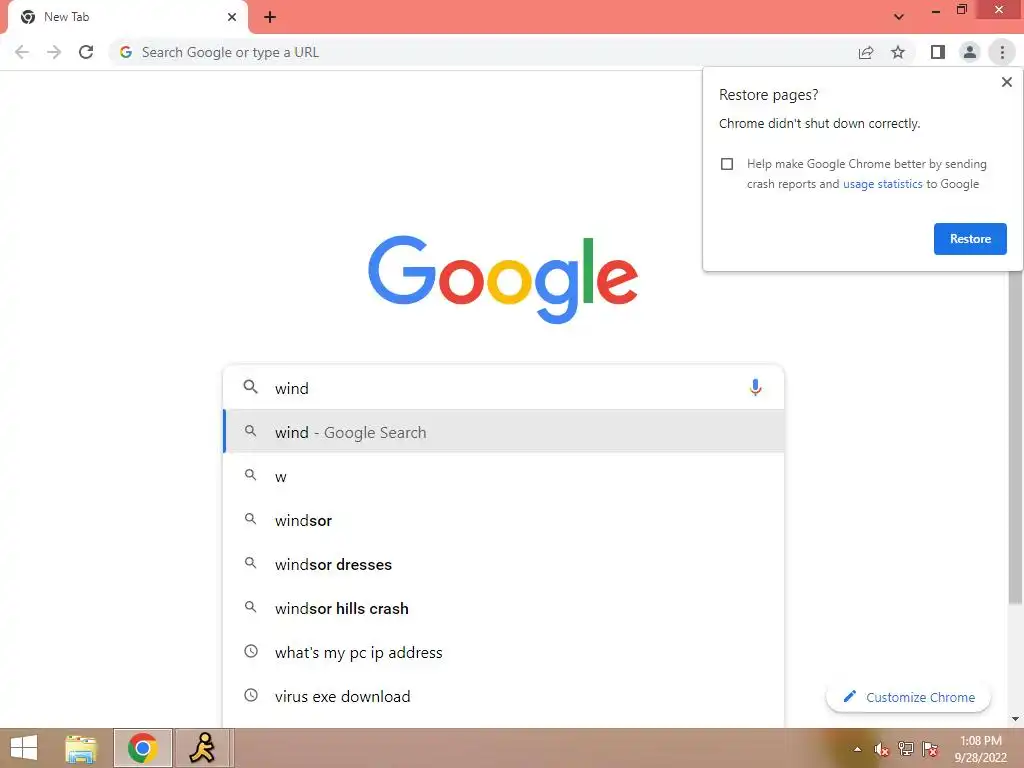This screenshot has width=1024, height=768.
Task: Click the scrollbar down arrow
Action: tap(1015, 719)
